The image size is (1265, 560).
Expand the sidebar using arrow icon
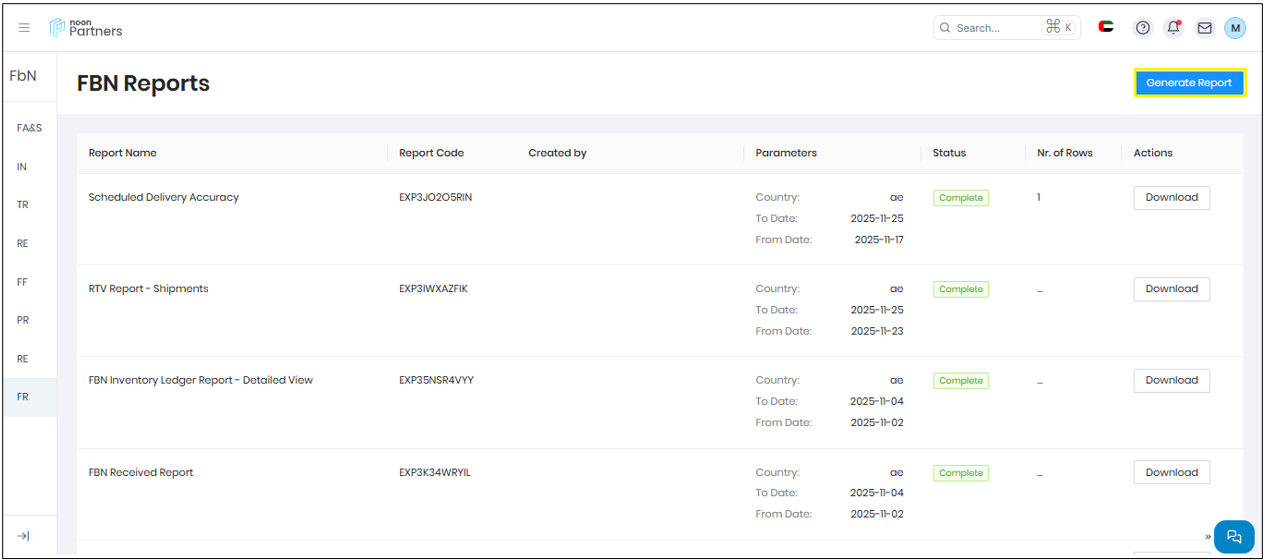tap(24, 536)
